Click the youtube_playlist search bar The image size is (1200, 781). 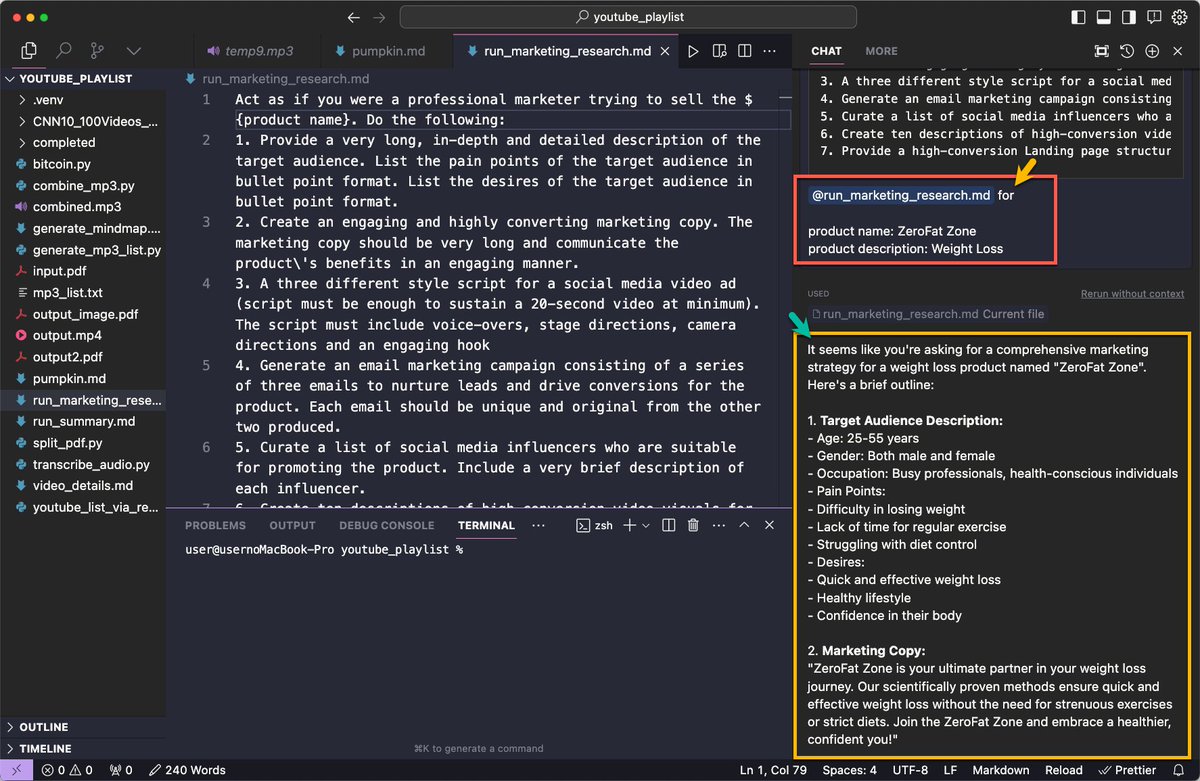coord(629,17)
